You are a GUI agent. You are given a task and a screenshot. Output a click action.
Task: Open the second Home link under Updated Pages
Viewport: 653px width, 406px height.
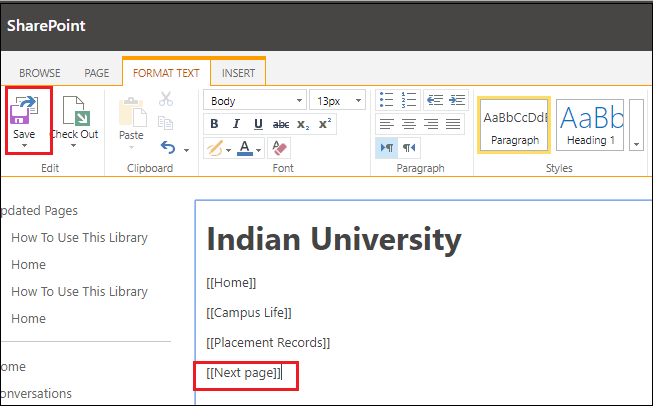[x=28, y=319]
